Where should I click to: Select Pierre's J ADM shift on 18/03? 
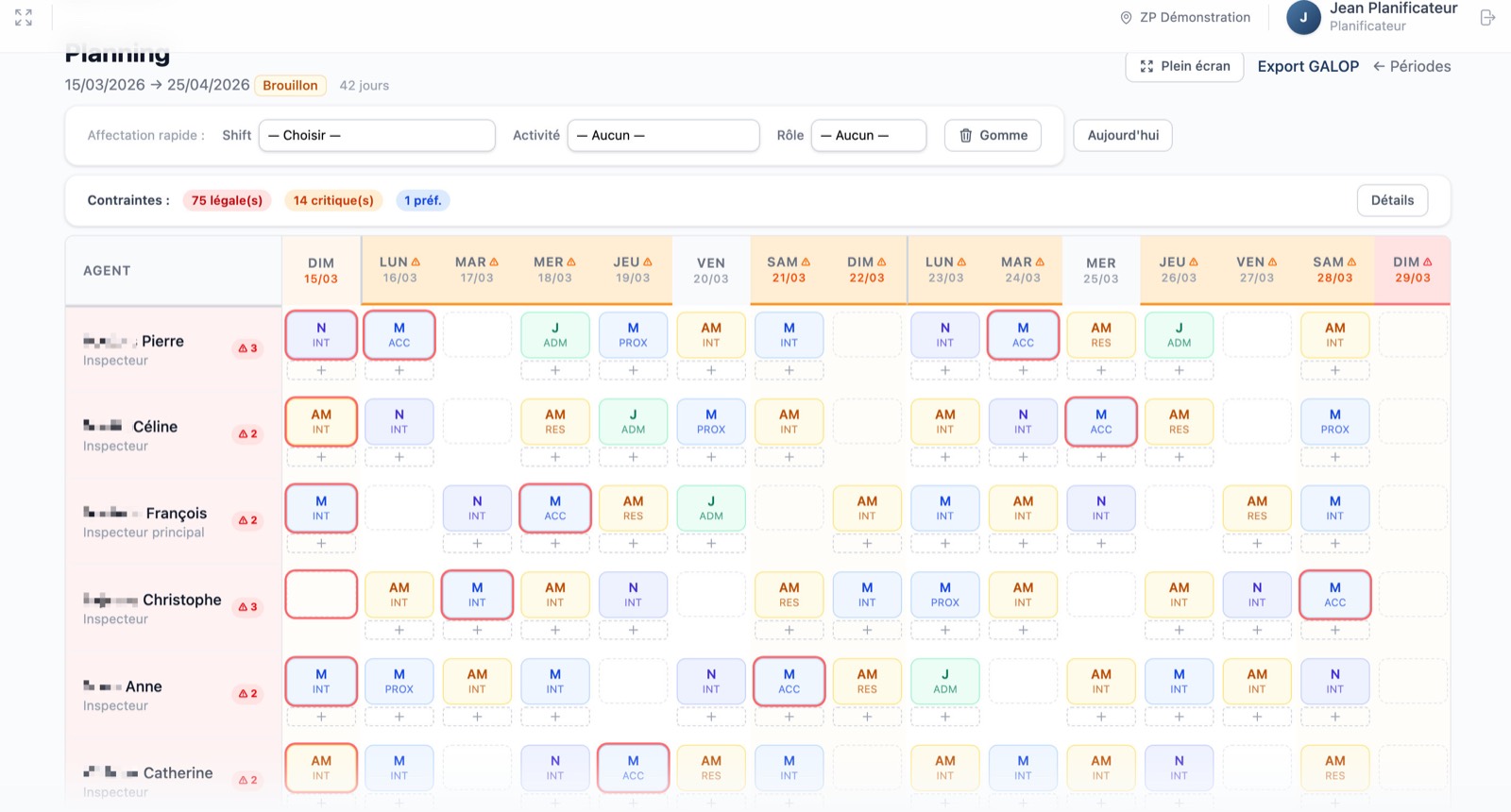[x=555, y=335]
